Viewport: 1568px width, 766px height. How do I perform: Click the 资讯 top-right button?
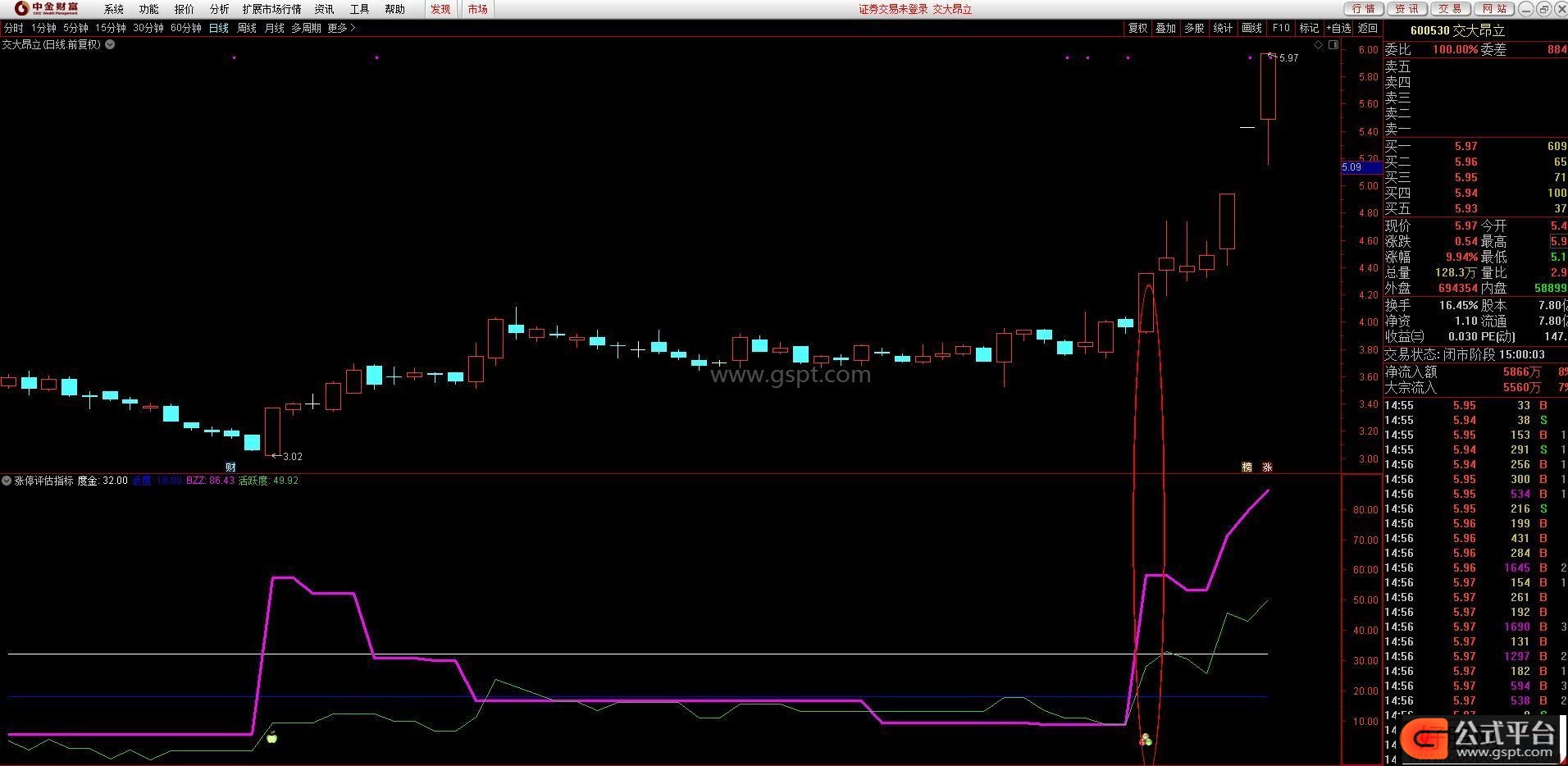[1406, 9]
